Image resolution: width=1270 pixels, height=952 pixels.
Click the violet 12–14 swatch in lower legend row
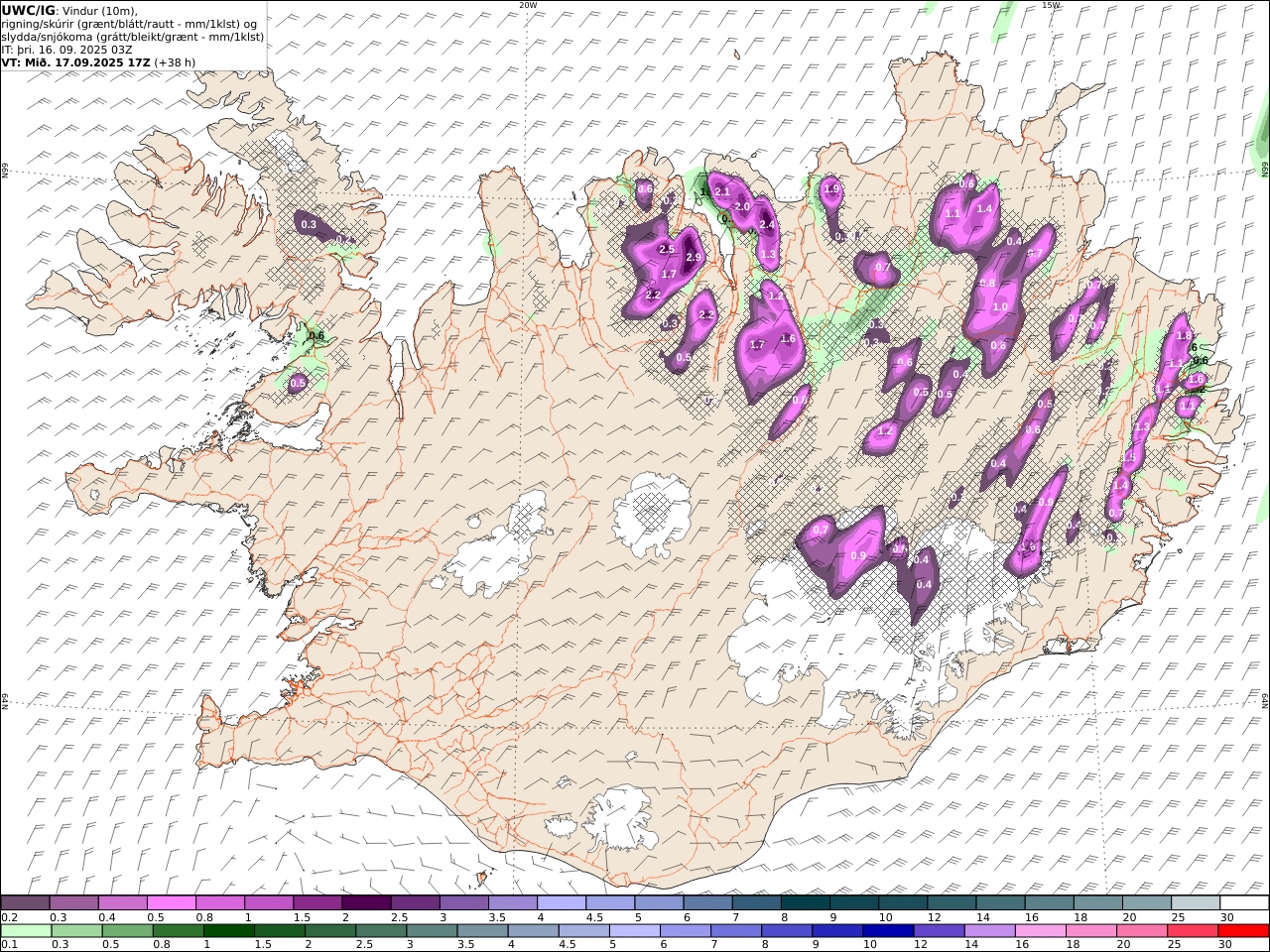pos(939,931)
